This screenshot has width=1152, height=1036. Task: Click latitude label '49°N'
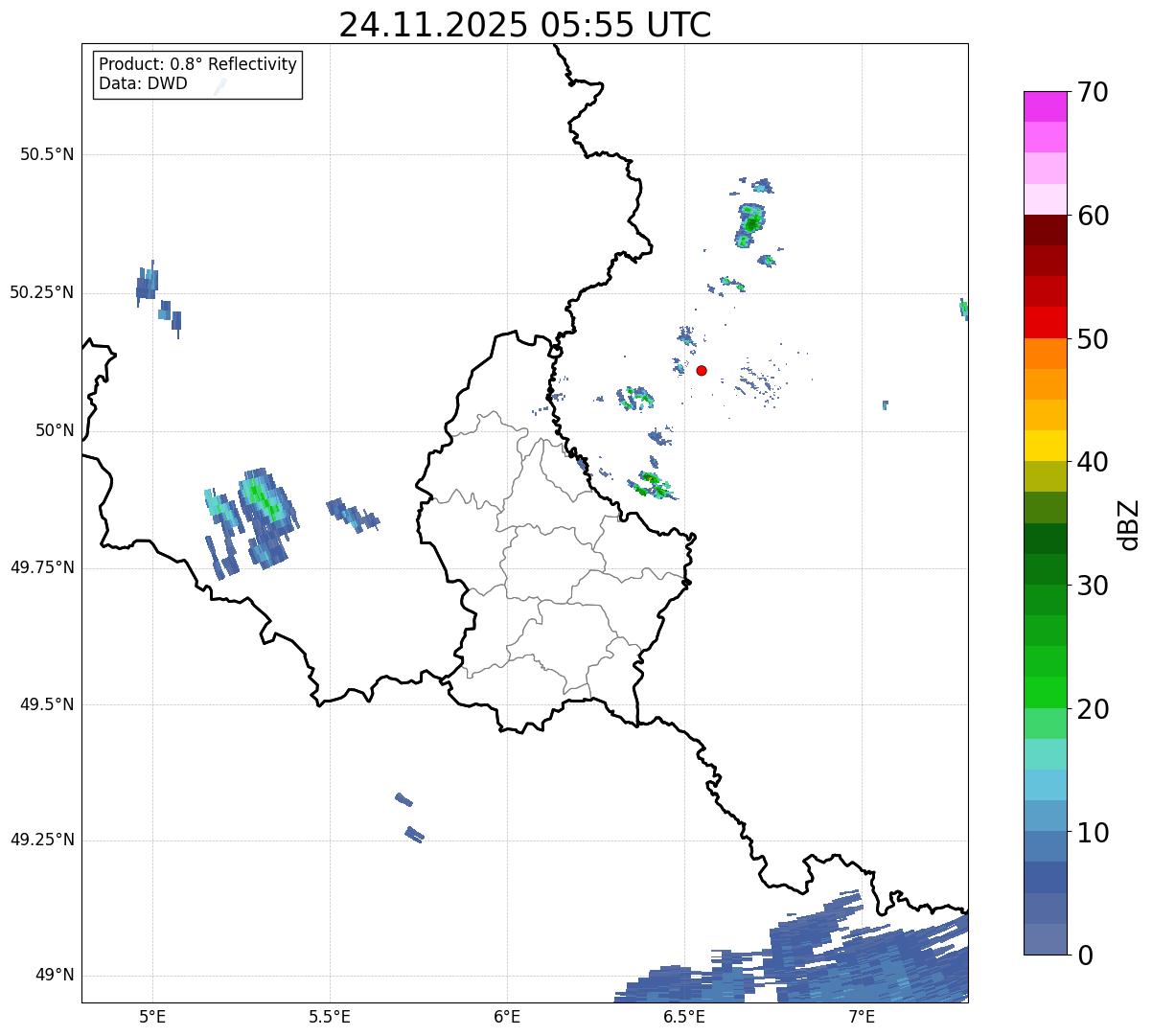(x=55, y=975)
